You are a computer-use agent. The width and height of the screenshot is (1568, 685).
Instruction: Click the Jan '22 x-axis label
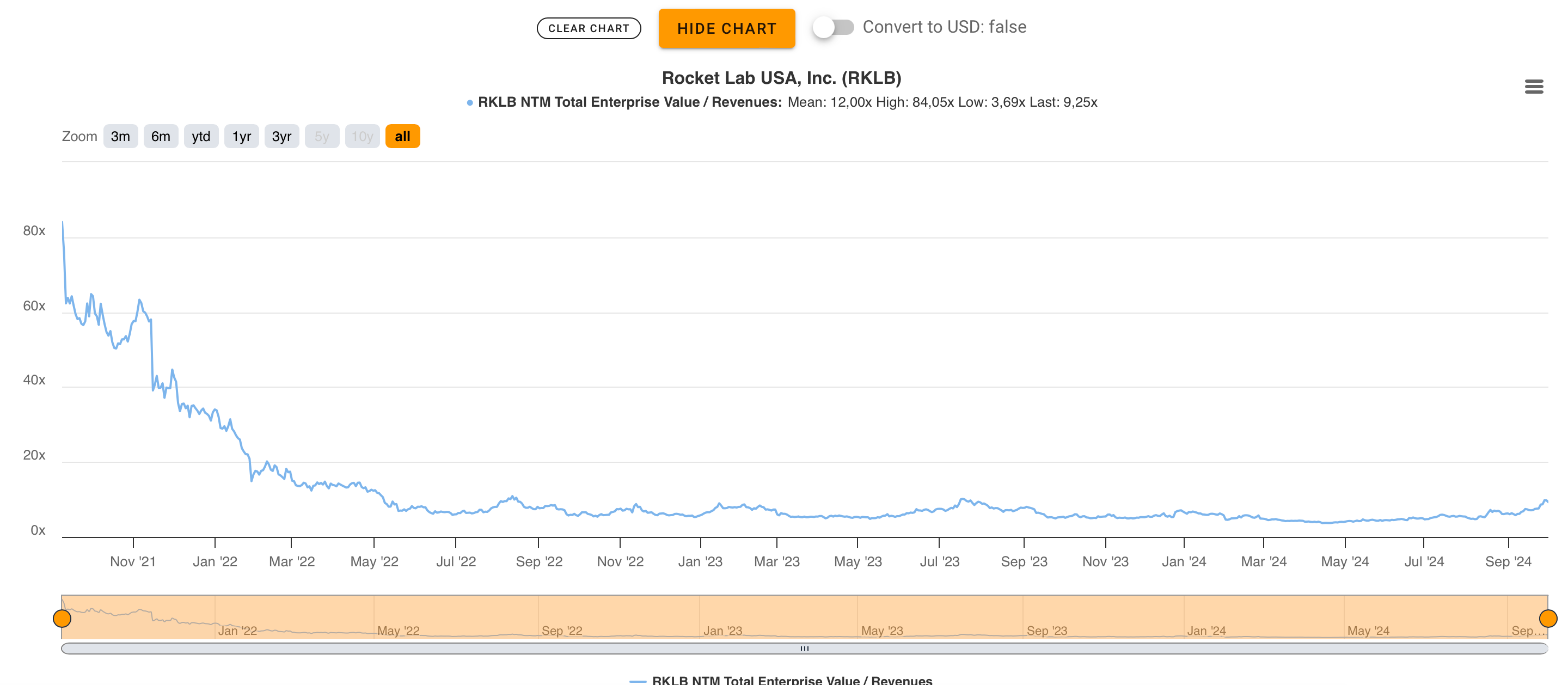[x=215, y=561]
